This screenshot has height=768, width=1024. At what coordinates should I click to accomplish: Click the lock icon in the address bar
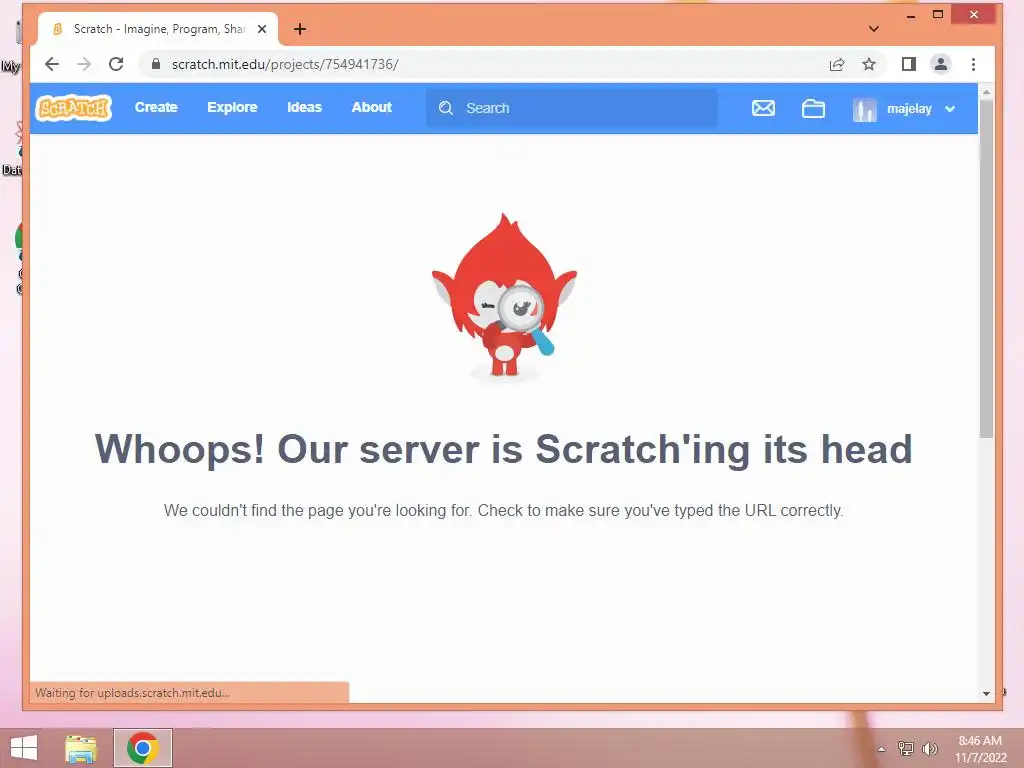click(x=155, y=64)
